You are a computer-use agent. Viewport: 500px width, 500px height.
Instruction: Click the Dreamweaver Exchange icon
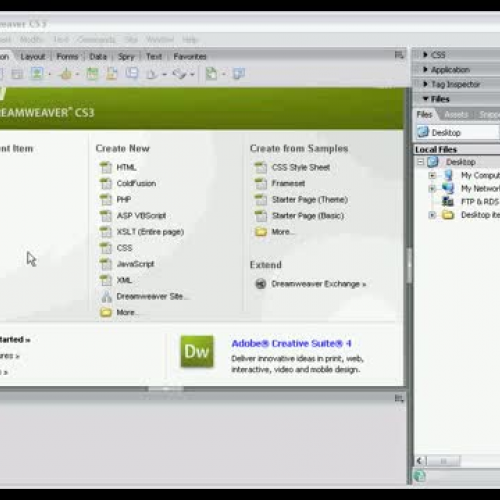pyautogui.click(x=261, y=284)
